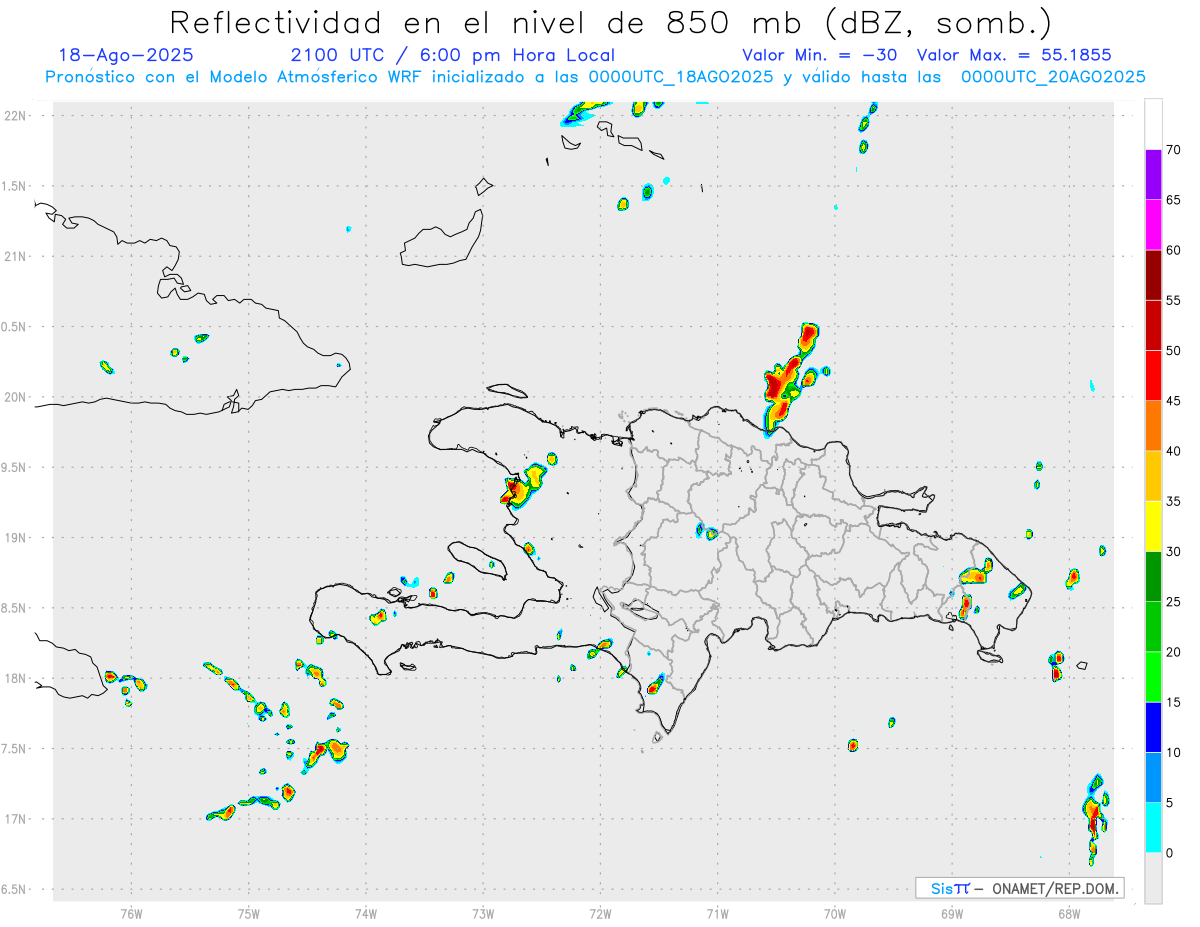Screen dimensions: 1200x927
Task: Pick the dark blue 10-15 dBZ band
Action: click(x=1153, y=727)
